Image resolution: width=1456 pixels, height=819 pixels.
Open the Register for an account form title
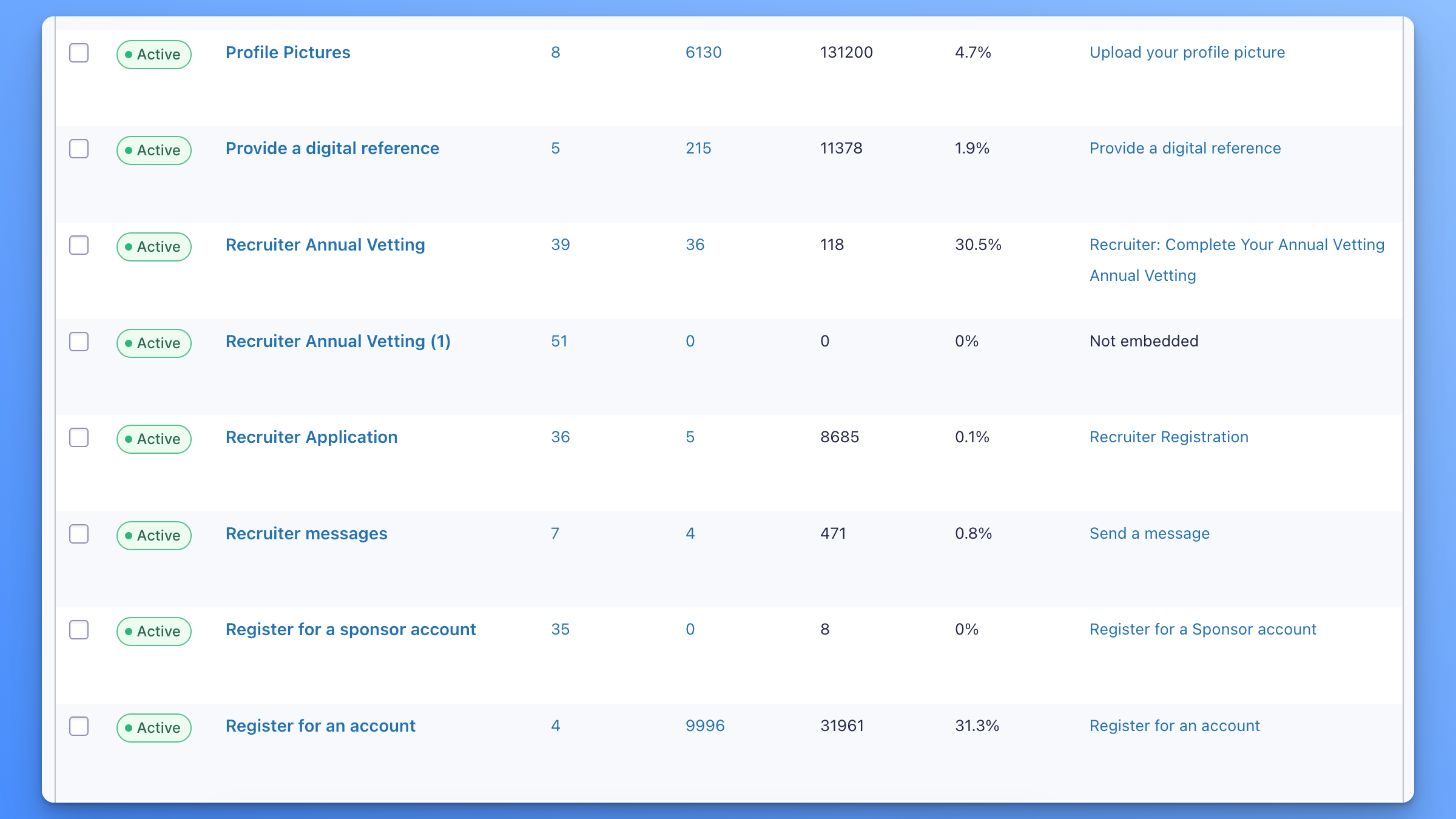(320, 726)
